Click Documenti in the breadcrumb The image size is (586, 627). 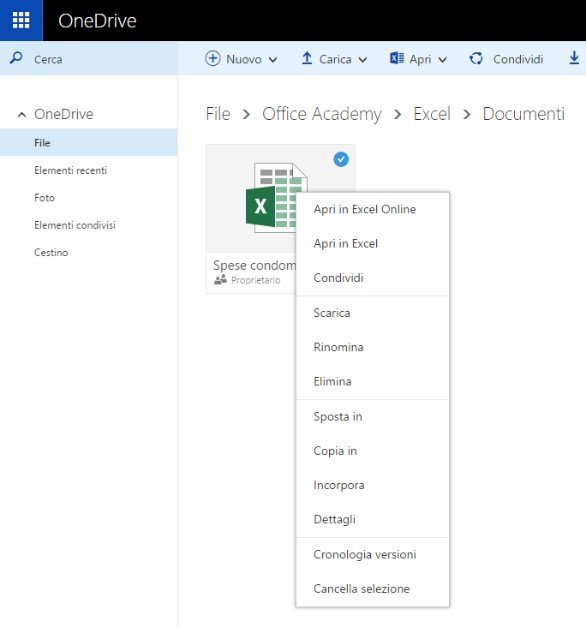524,114
